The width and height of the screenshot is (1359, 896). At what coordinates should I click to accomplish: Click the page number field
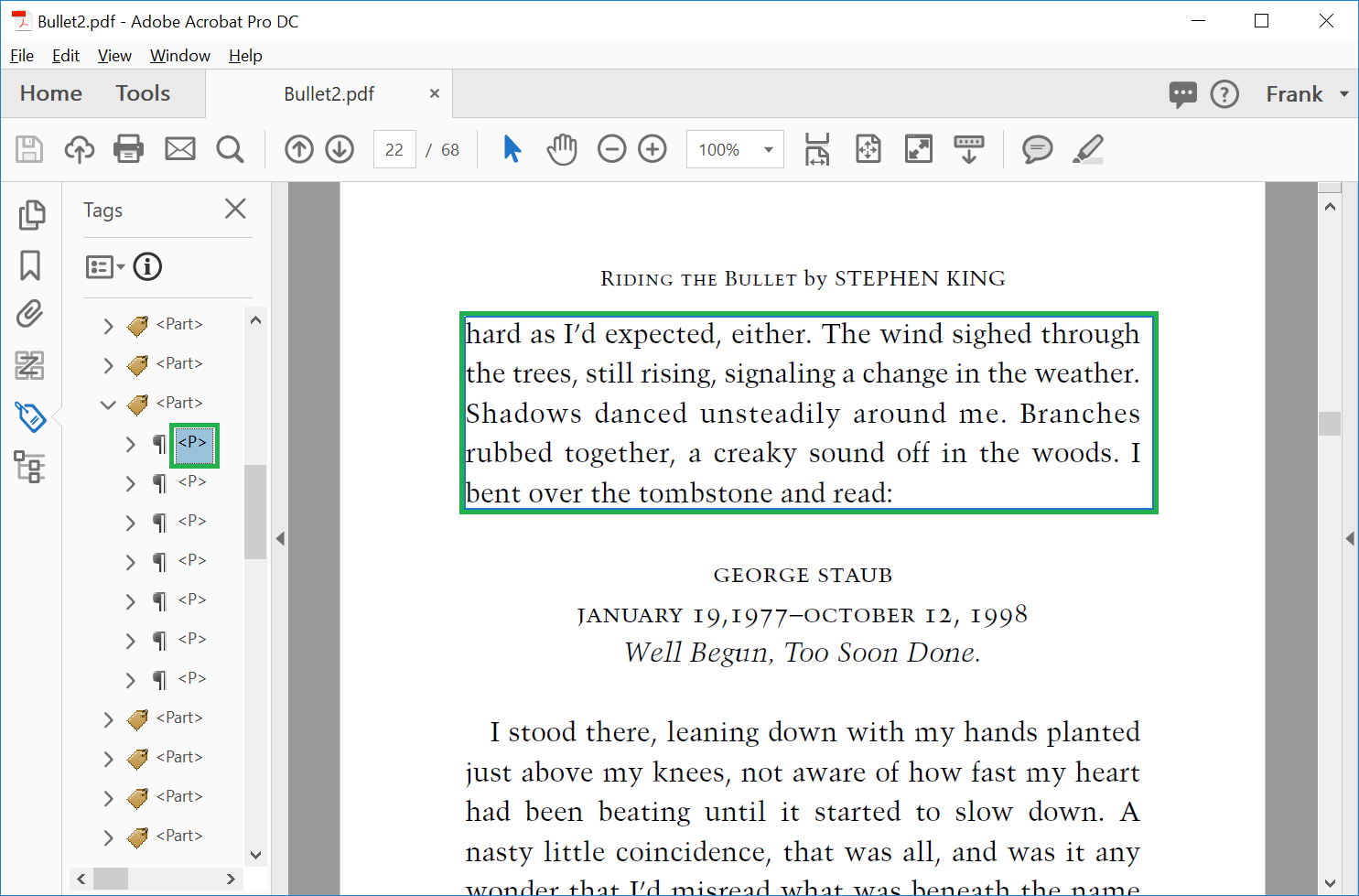pos(394,149)
